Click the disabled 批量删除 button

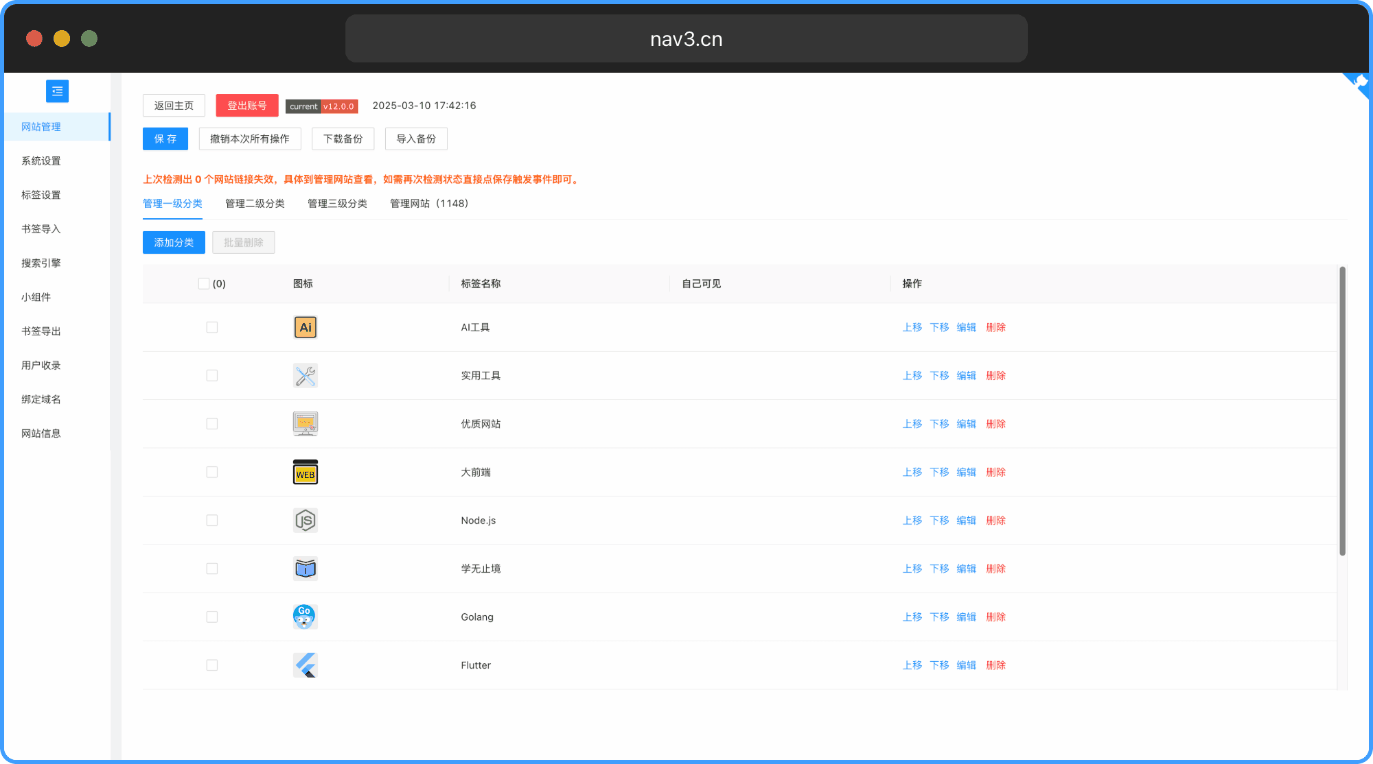244,243
